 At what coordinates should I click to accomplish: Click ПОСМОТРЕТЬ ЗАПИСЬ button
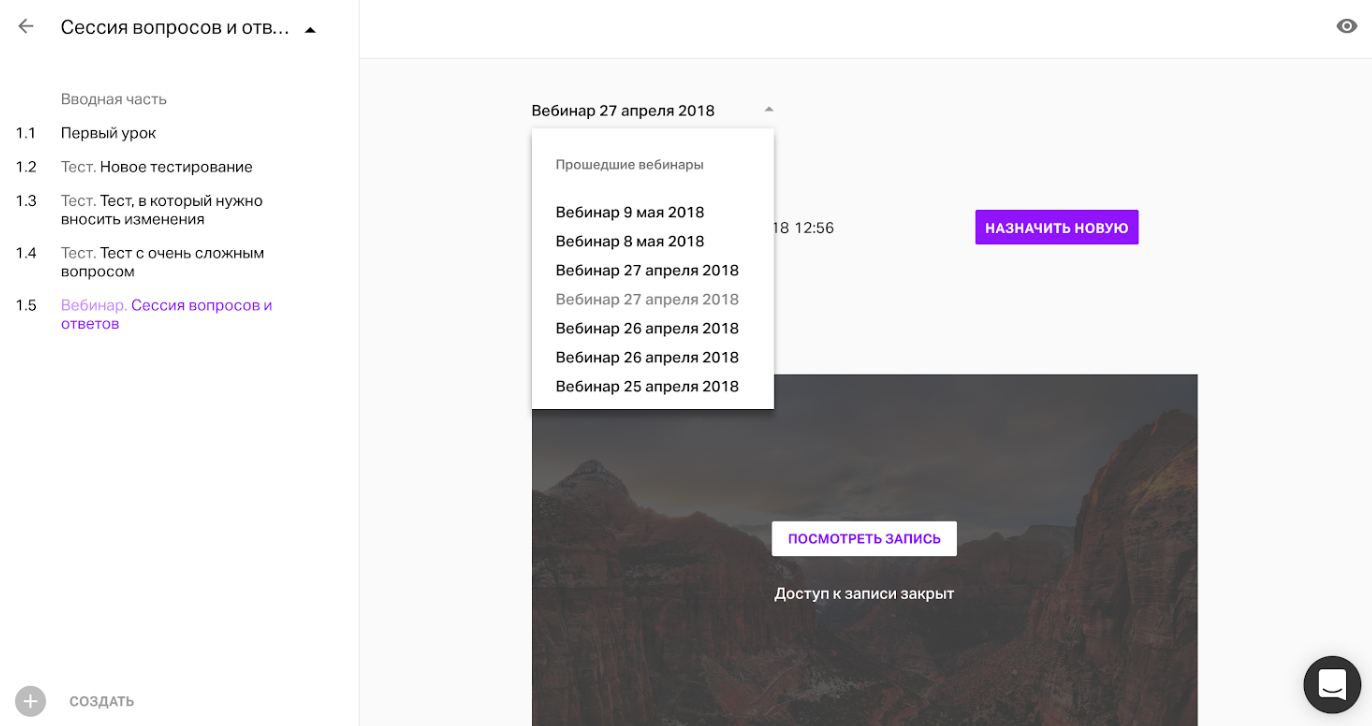coord(864,539)
